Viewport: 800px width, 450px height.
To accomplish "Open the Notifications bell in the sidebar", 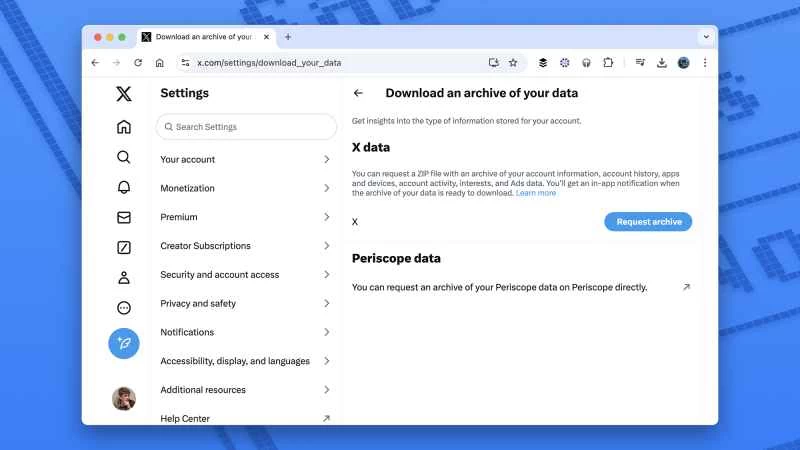I will (124, 187).
